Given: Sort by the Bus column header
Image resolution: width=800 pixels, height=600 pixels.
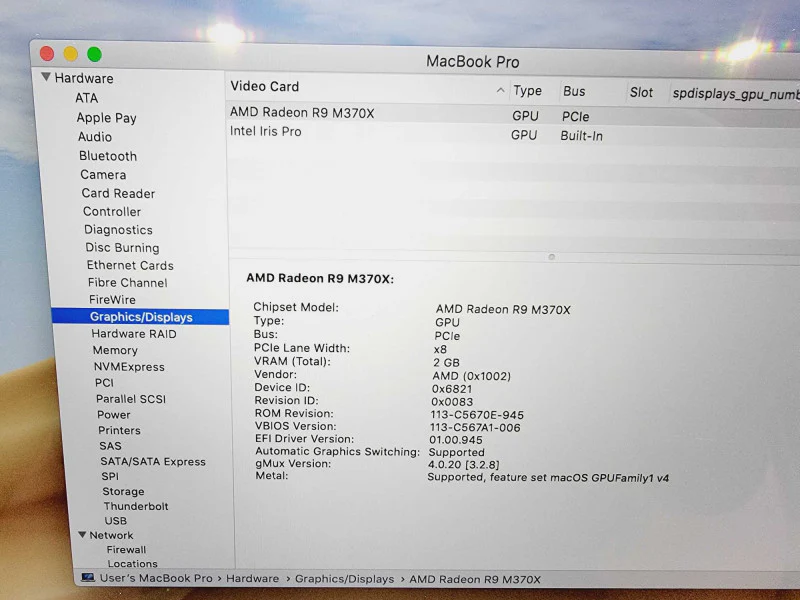Looking at the screenshot, I should pos(574,91).
